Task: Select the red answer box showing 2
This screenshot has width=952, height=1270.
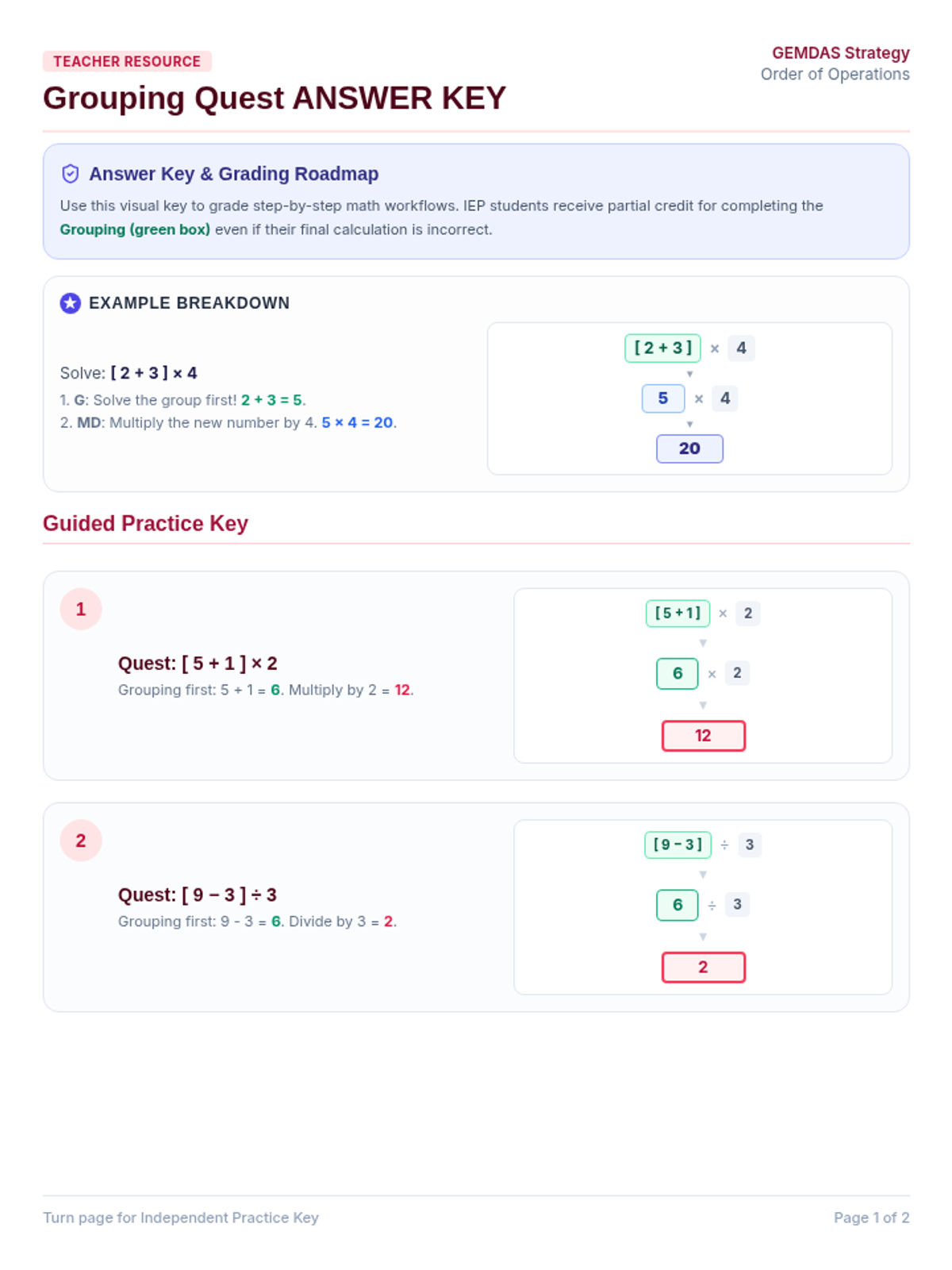Action: [704, 968]
